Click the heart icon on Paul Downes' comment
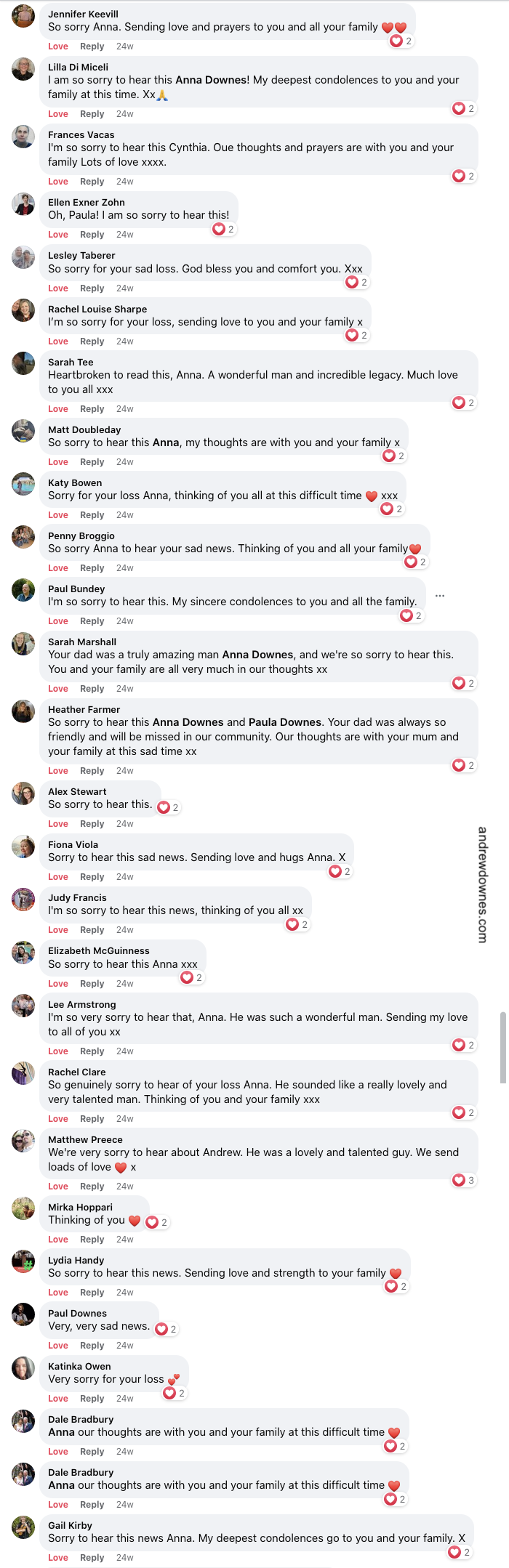509x1568 pixels. (161, 1328)
